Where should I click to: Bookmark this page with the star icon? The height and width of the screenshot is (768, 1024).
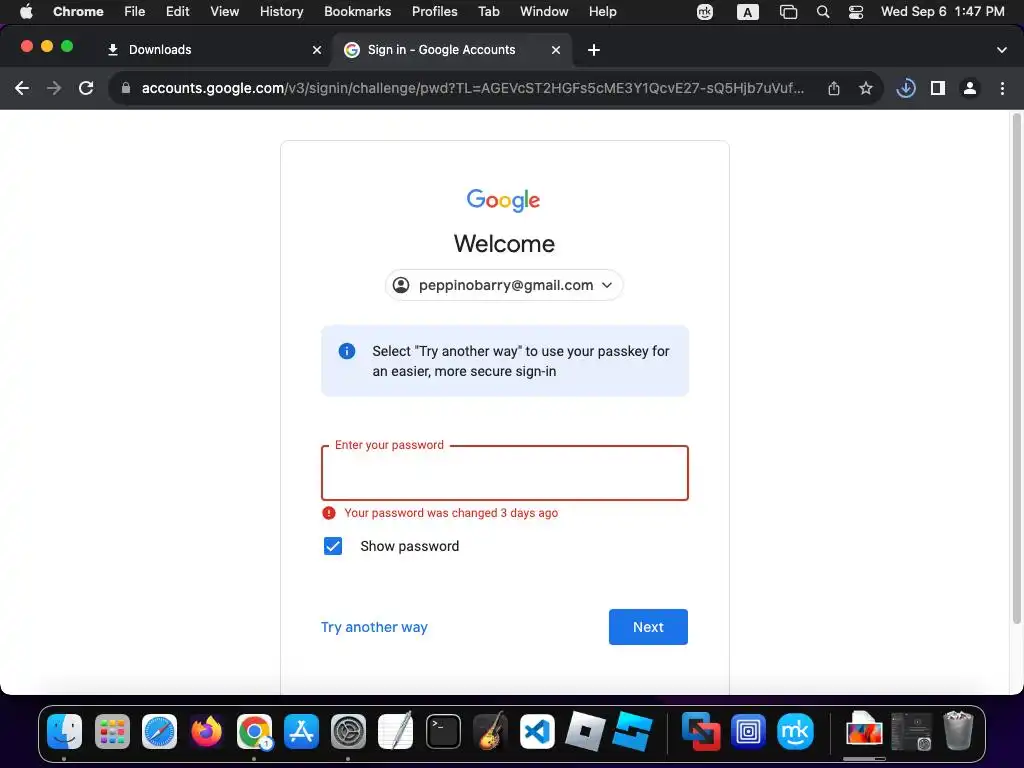coord(866,88)
